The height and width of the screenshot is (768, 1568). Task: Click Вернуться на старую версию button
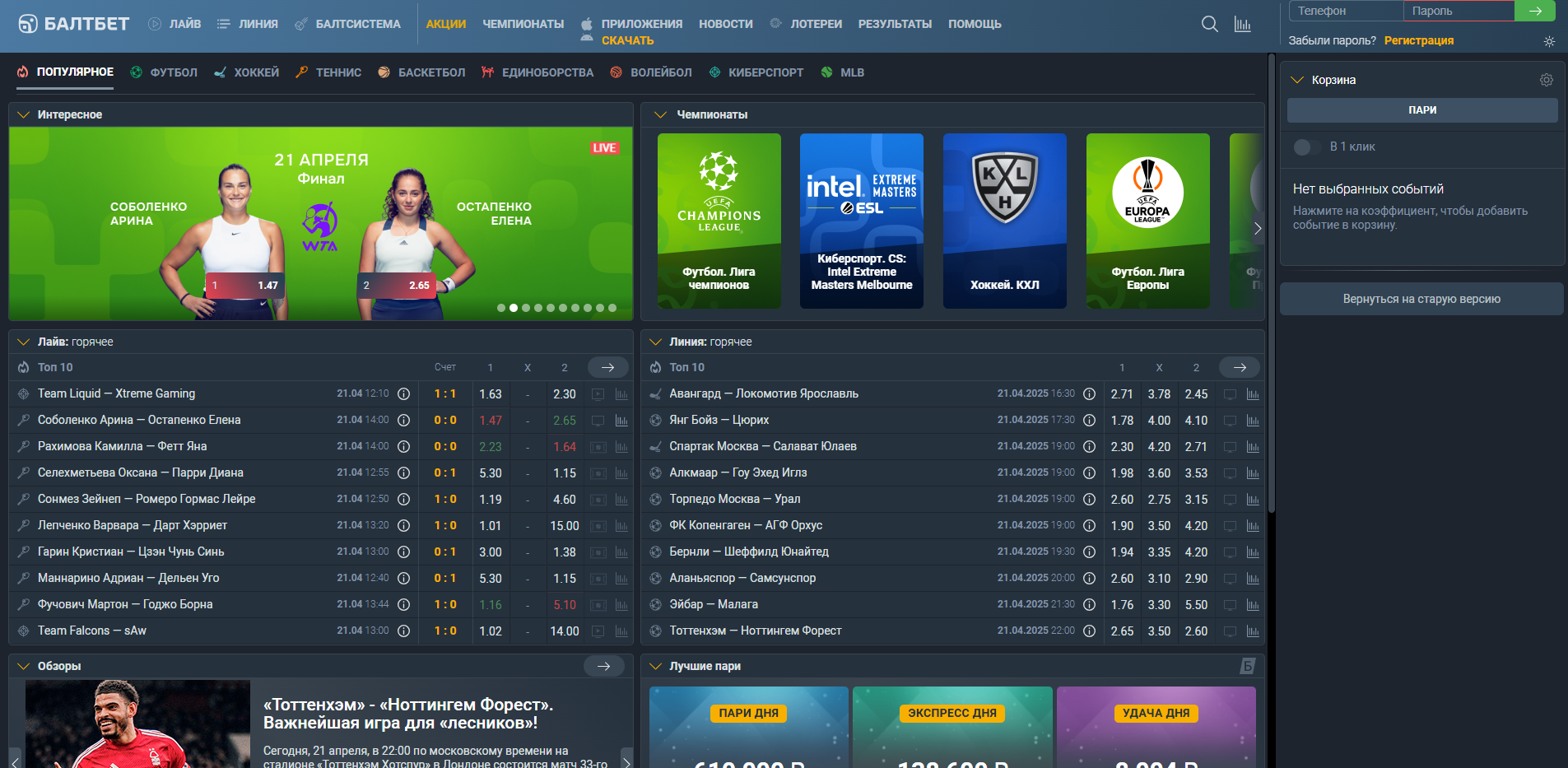click(x=1421, y=299)
